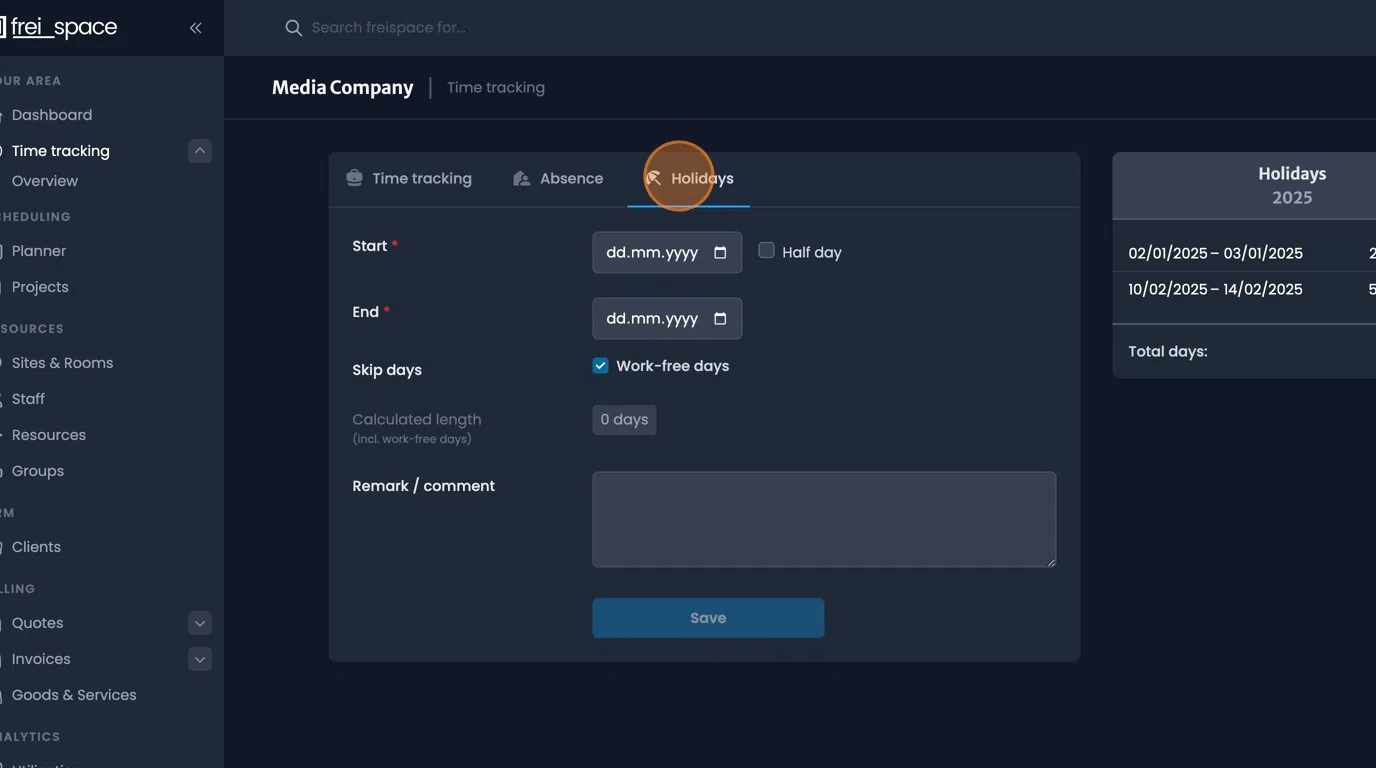The height and width of the screenshot is (768, 1376).
Task: Click the people icon on the Absence tab
Action: click(520, 177)
